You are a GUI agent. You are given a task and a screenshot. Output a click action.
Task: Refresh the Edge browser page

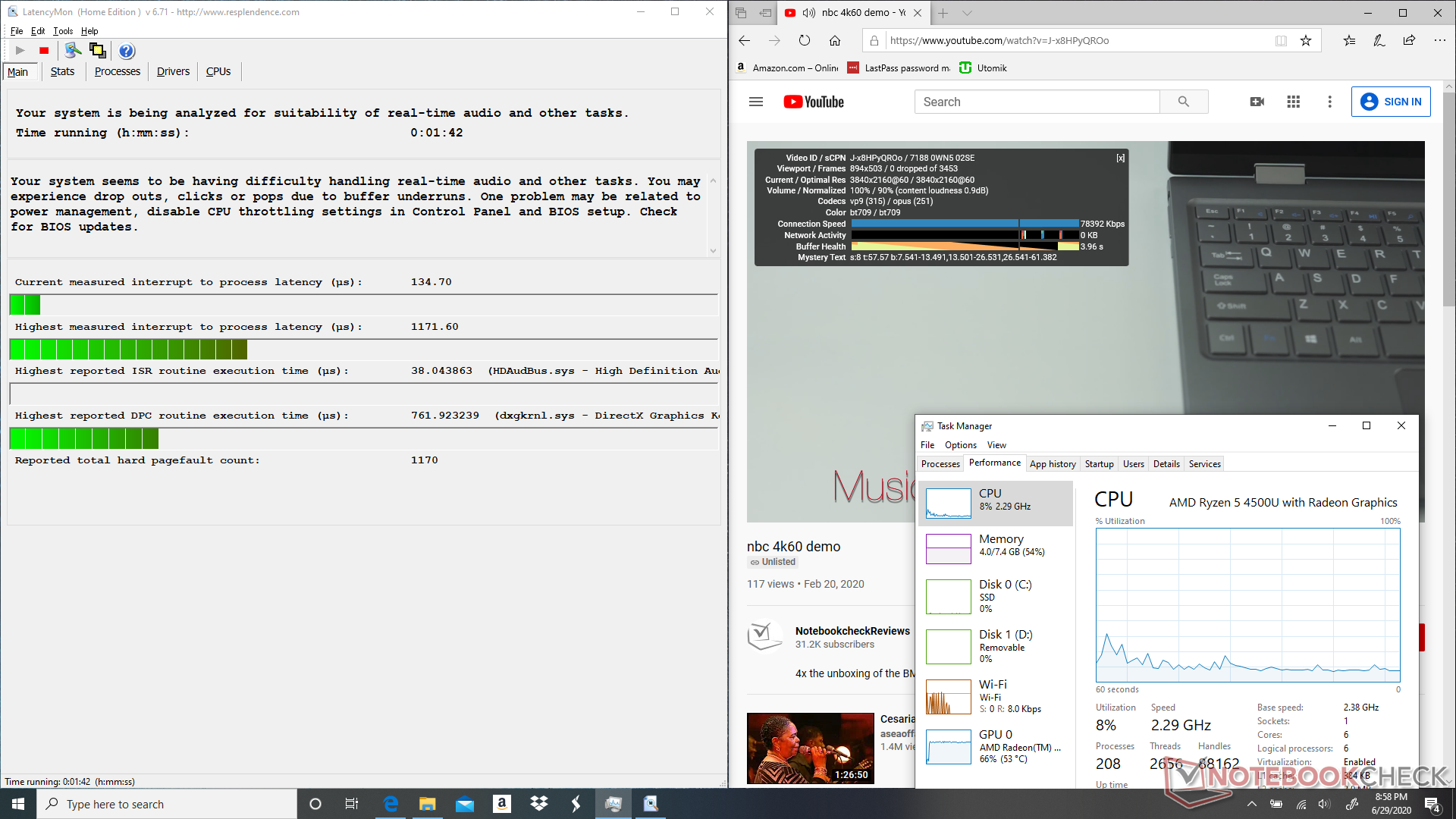[805, 41]
